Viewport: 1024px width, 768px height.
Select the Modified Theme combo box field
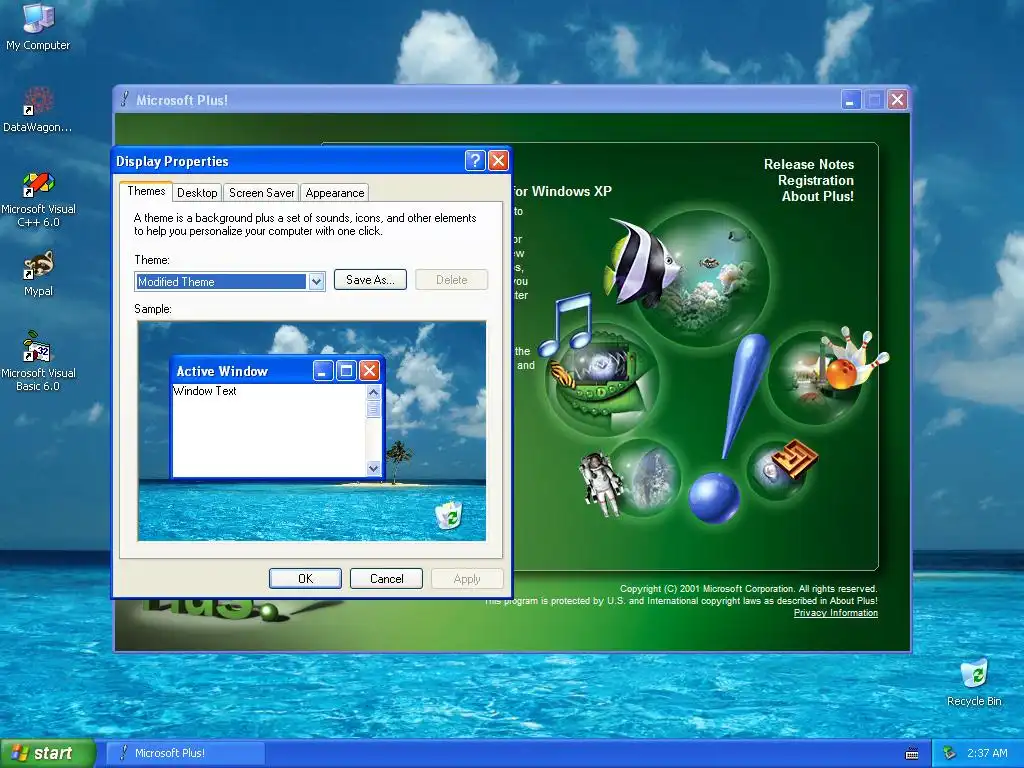coord(229,281)
